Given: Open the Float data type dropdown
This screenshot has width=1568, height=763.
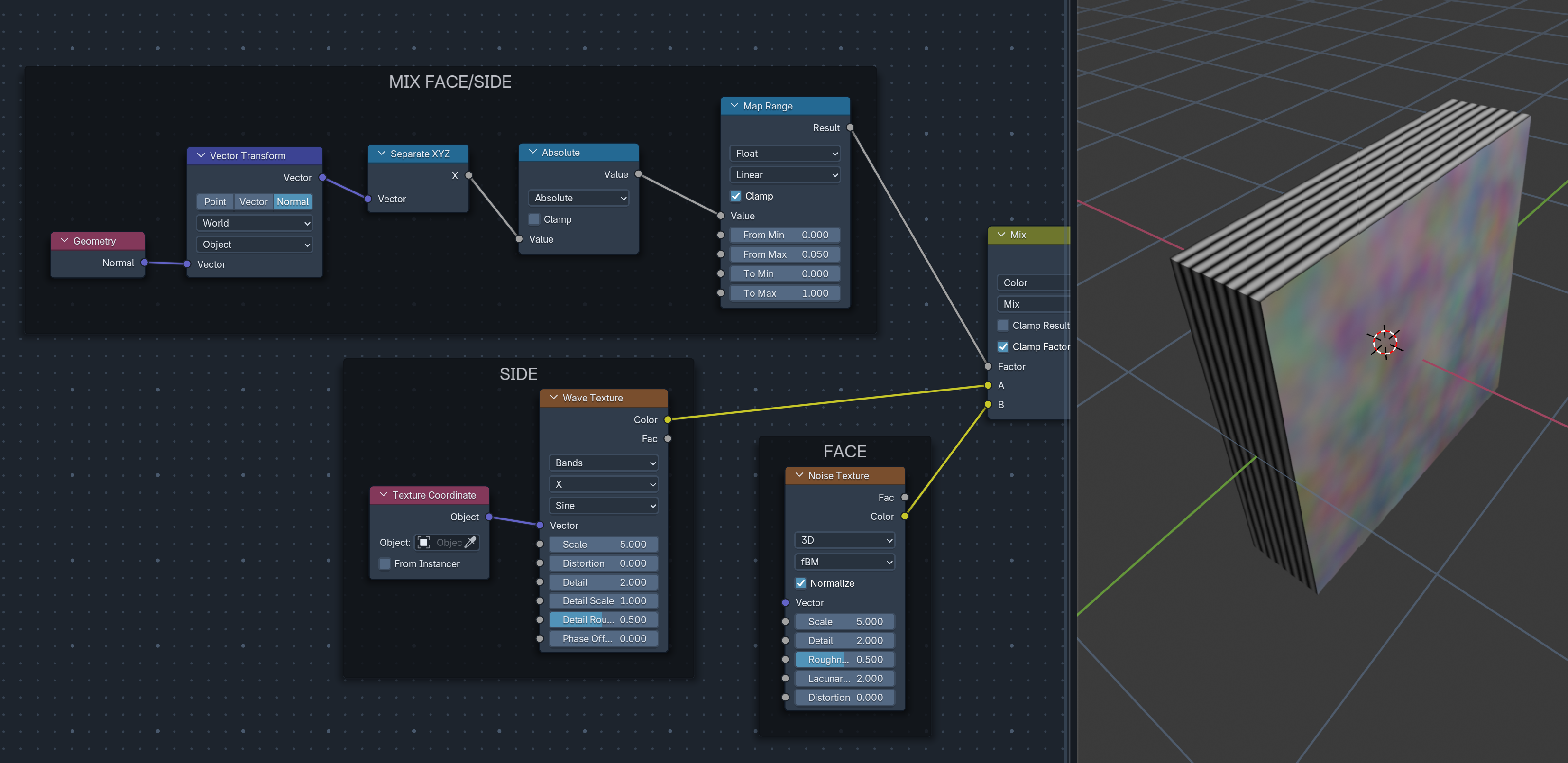Looking at the screenshot, I should [x=785, y=154].
